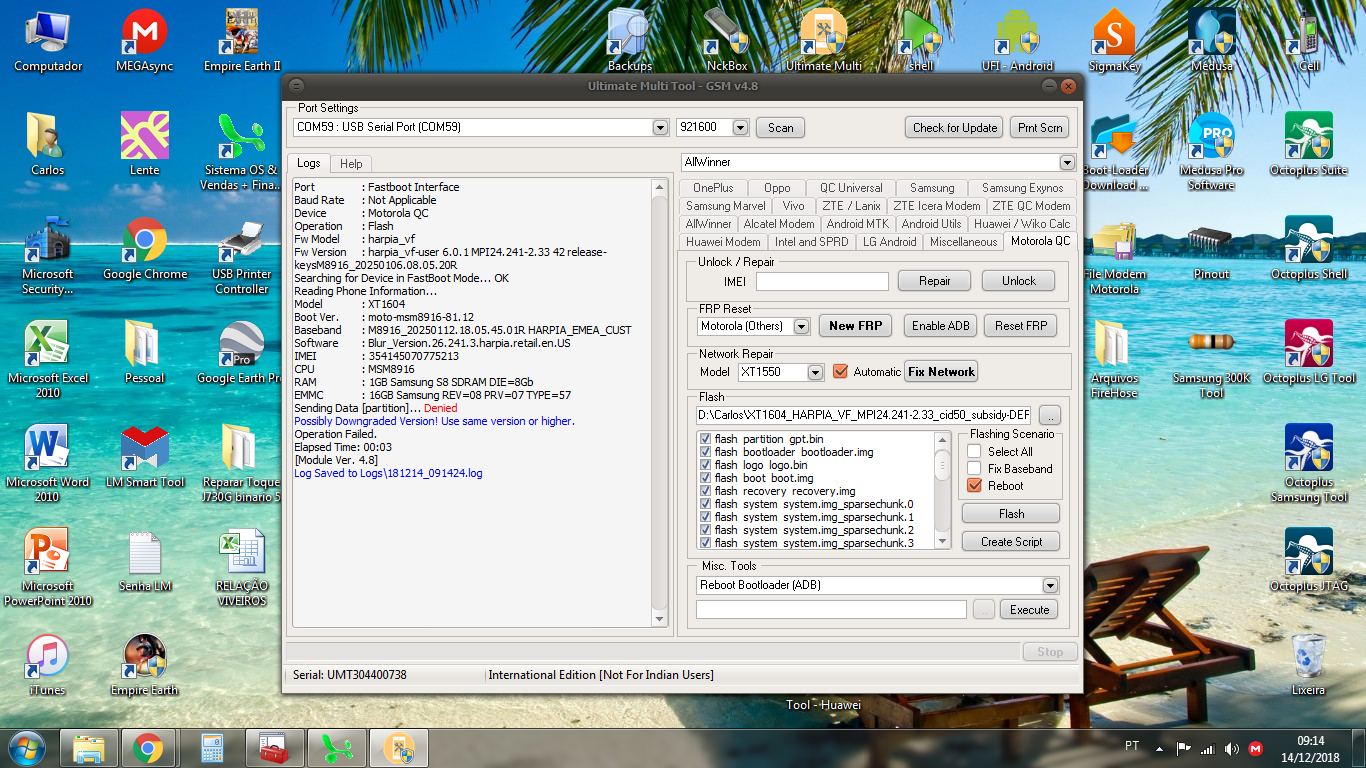Open the Windows Start menu
The height and width of the screenshot is (768, 1366).
click(x=26, y=748)
